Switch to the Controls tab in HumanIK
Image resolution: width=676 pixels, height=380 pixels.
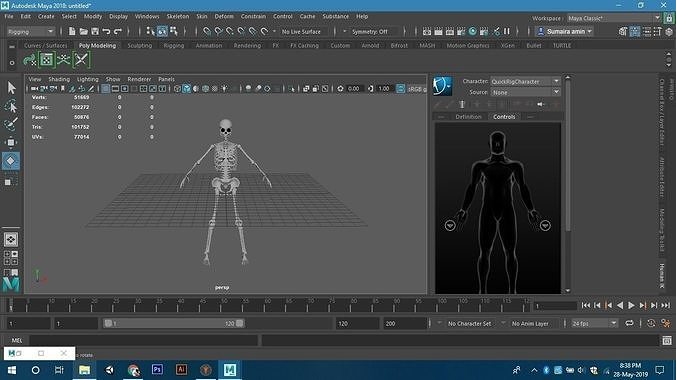click(x=504, y=117)
